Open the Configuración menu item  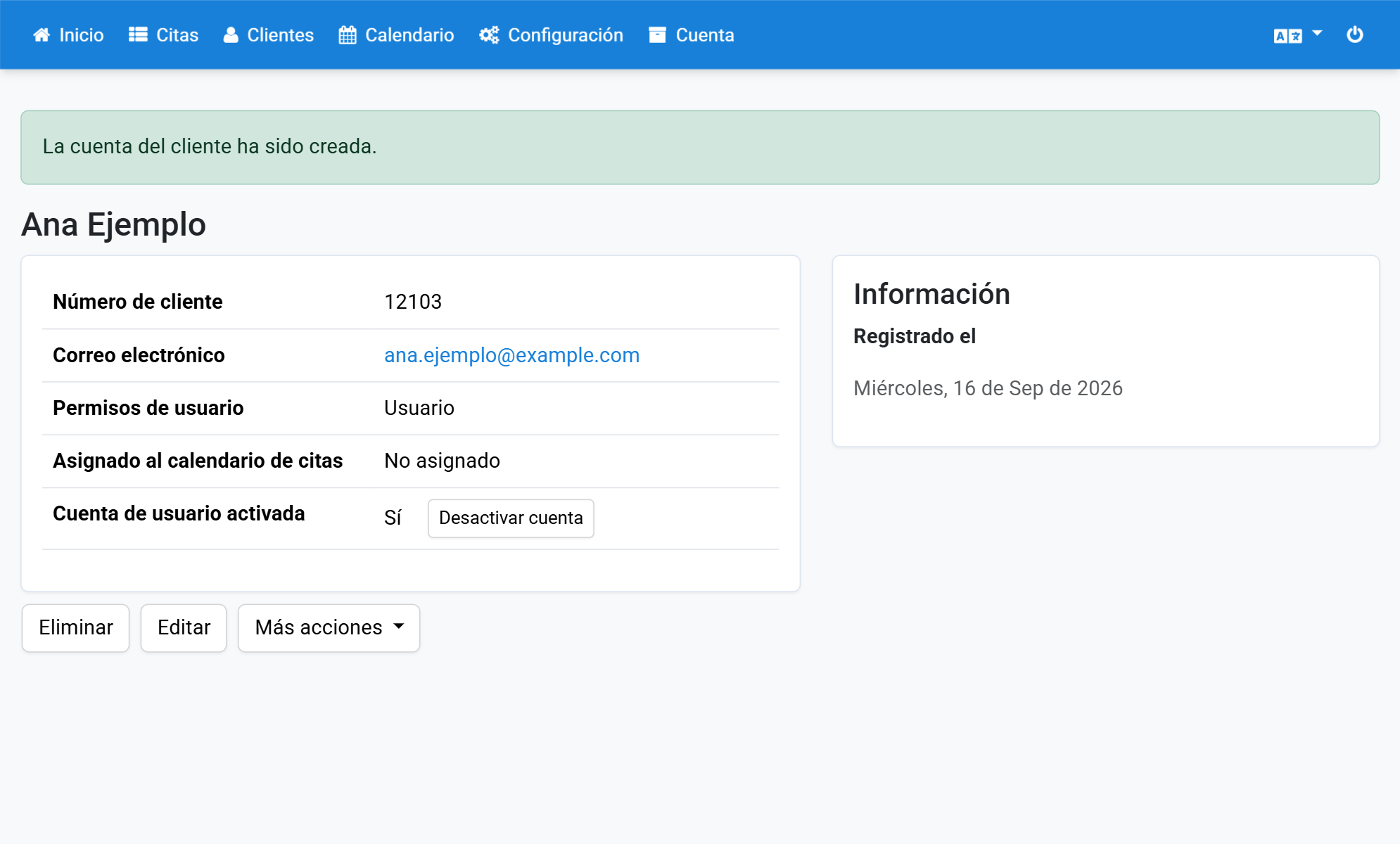(552, 35)
